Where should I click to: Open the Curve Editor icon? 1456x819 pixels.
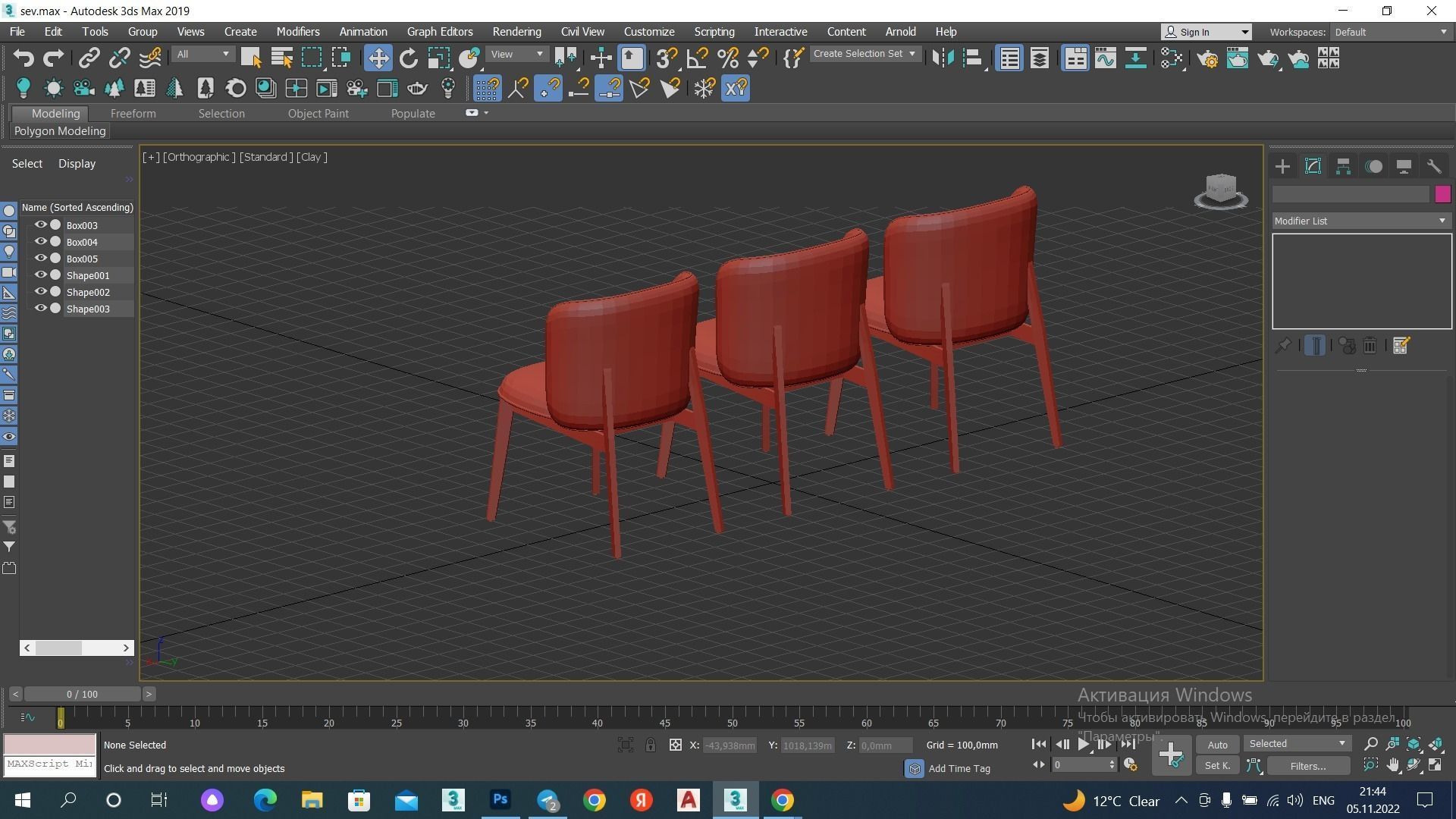tap(1105, 58)
